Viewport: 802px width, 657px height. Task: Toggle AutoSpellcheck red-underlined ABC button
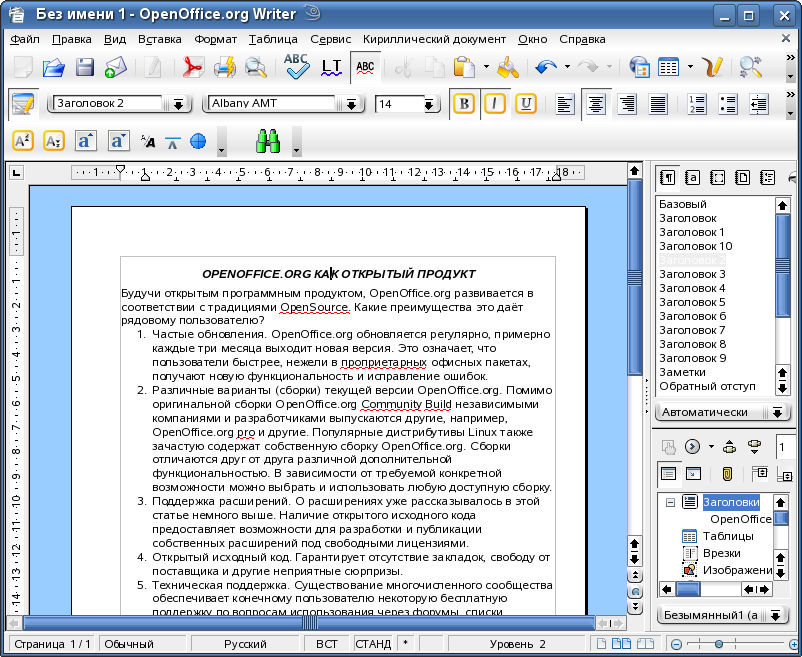point(366,67)
